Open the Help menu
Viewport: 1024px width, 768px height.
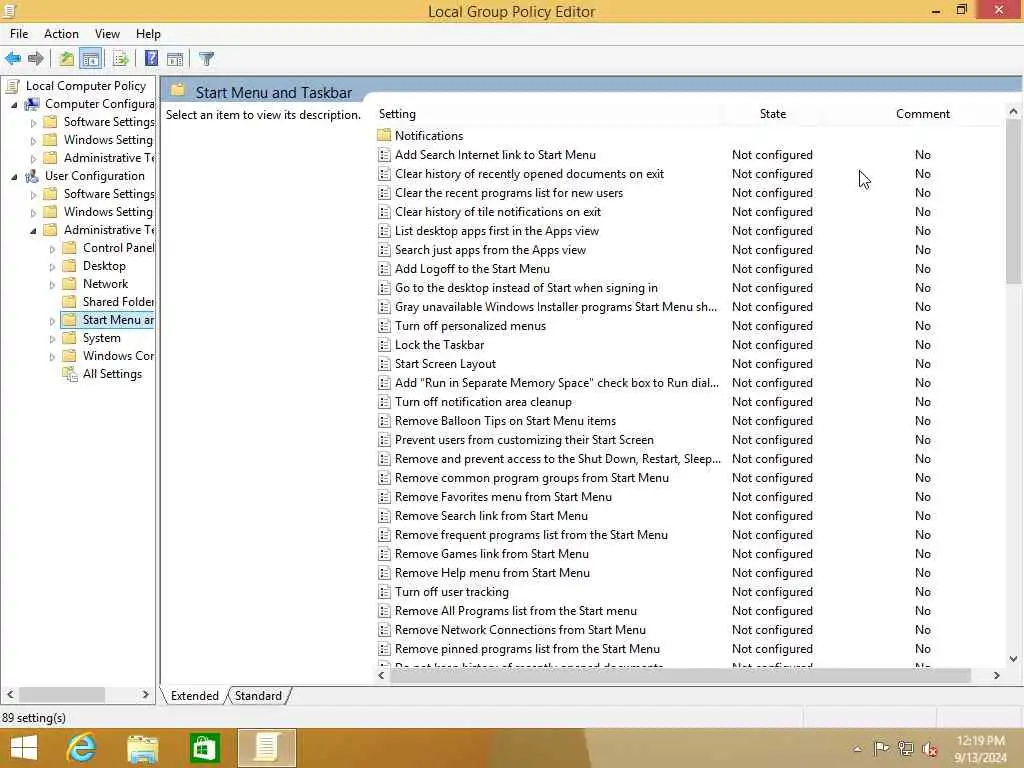pos(148,34)
